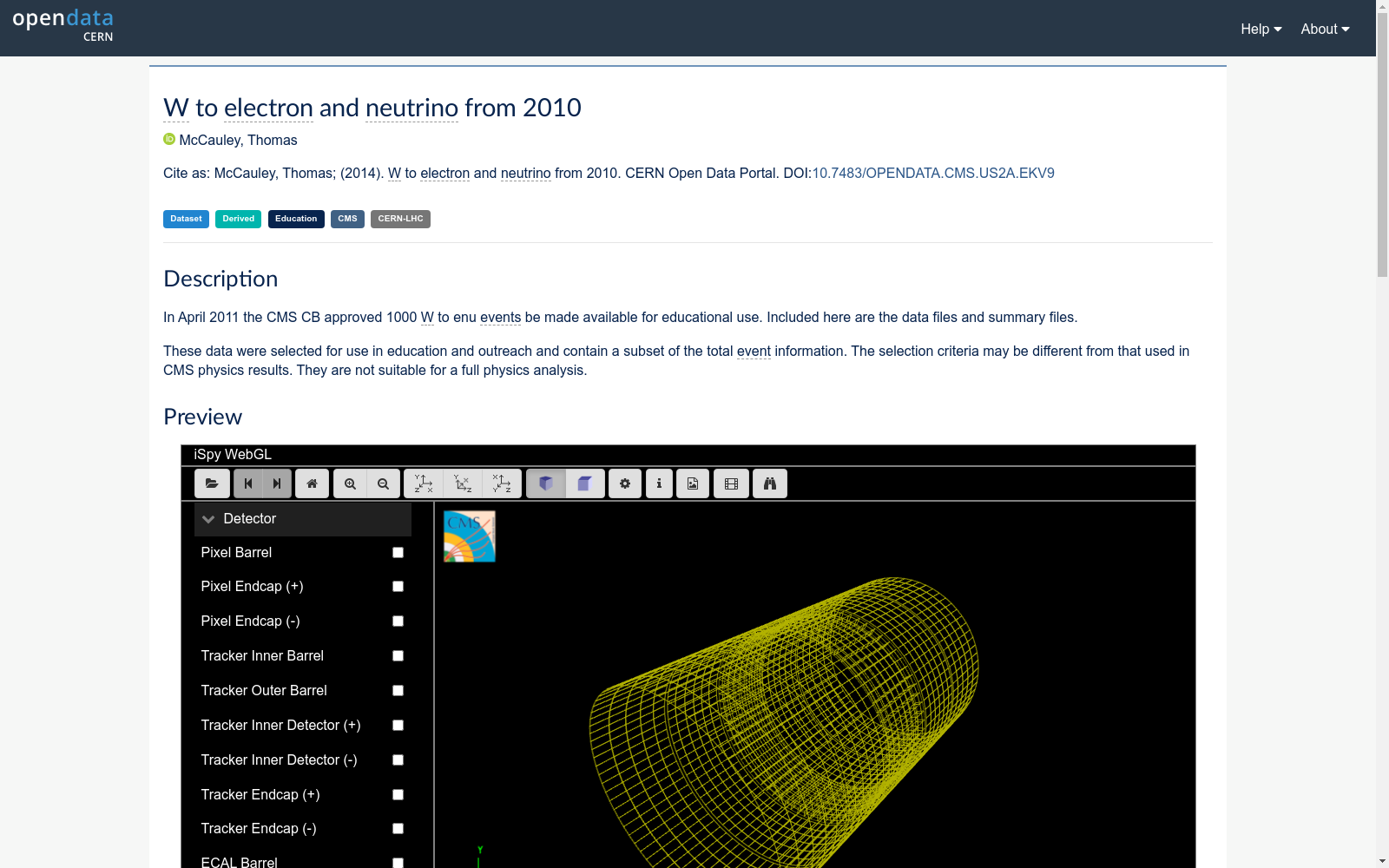Click the CMS tag

(347, 219)
